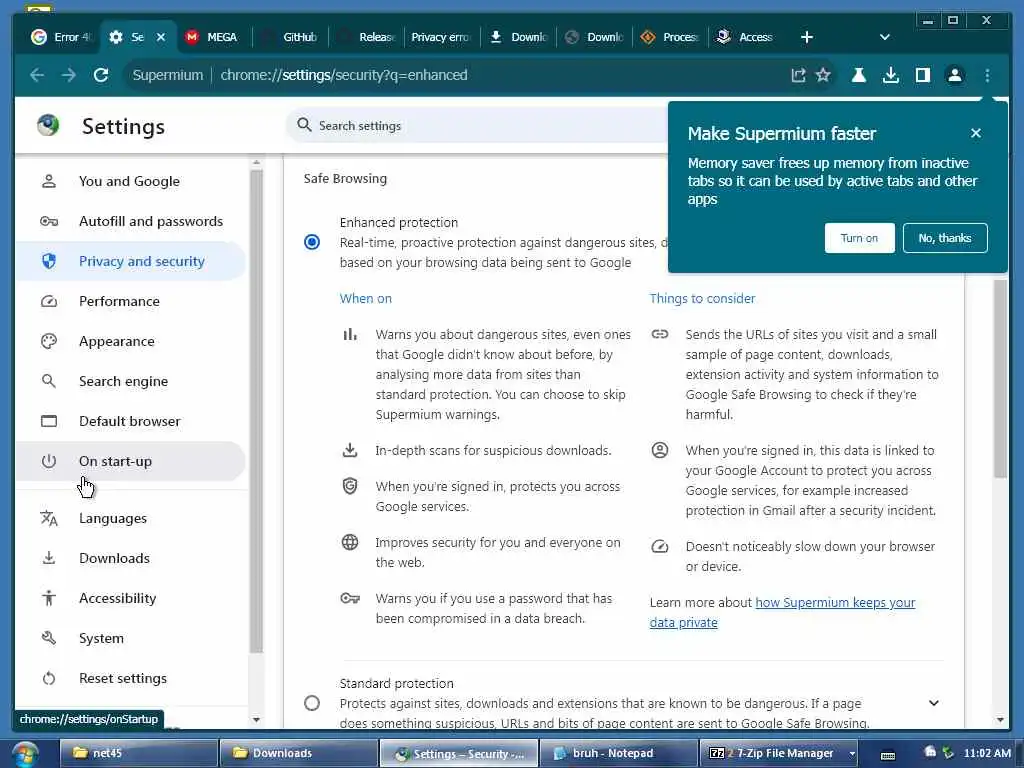Open the downloads toolbar icon
This screenshot has width=1024, height=768.
click(890, 75)
